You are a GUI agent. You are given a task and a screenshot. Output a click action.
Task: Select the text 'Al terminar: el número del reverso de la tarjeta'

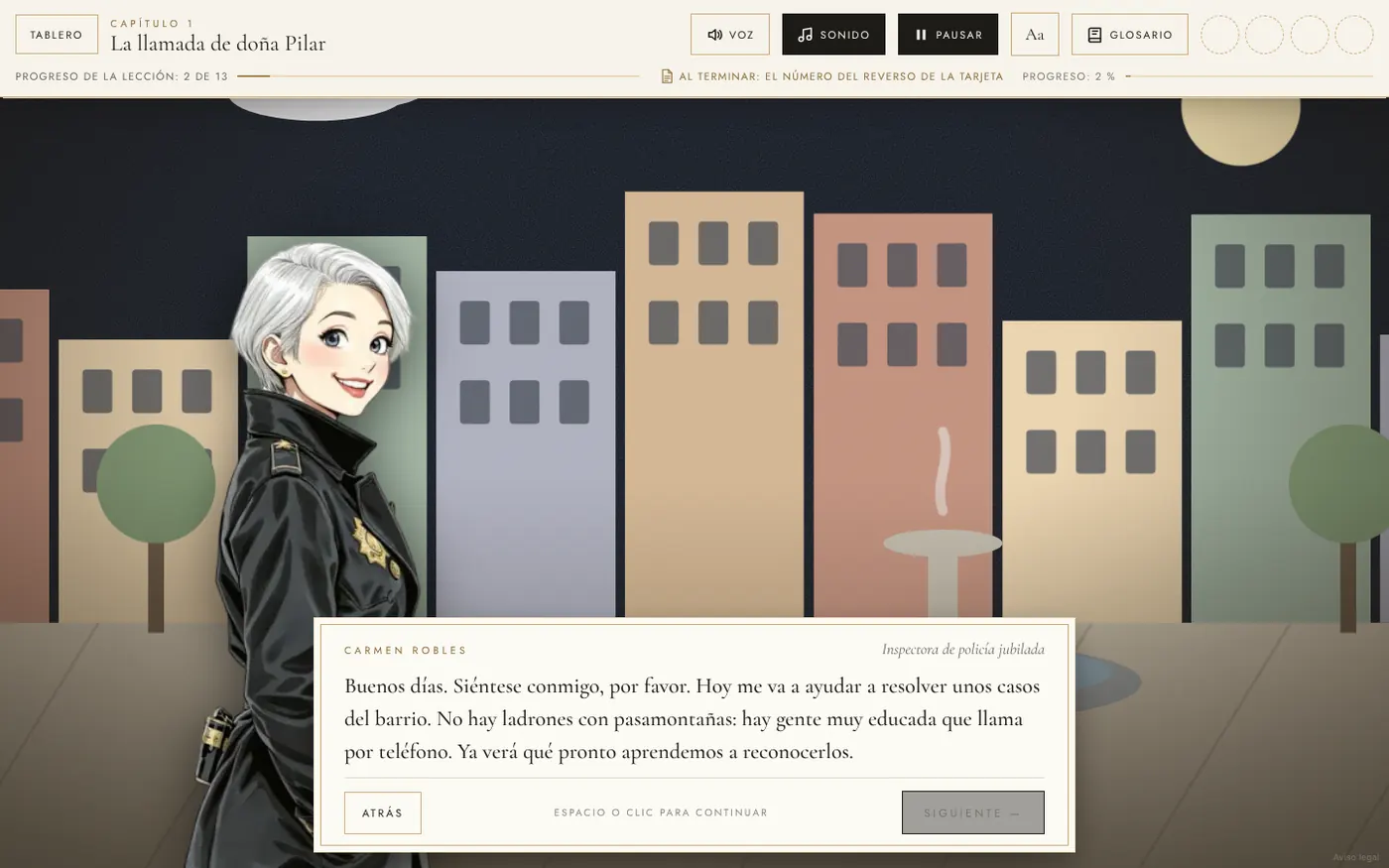click(841, 76)
